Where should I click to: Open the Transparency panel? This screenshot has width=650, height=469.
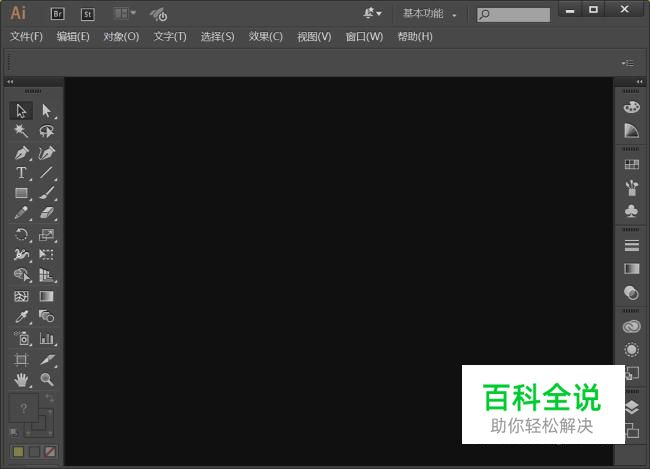(631, 292)
